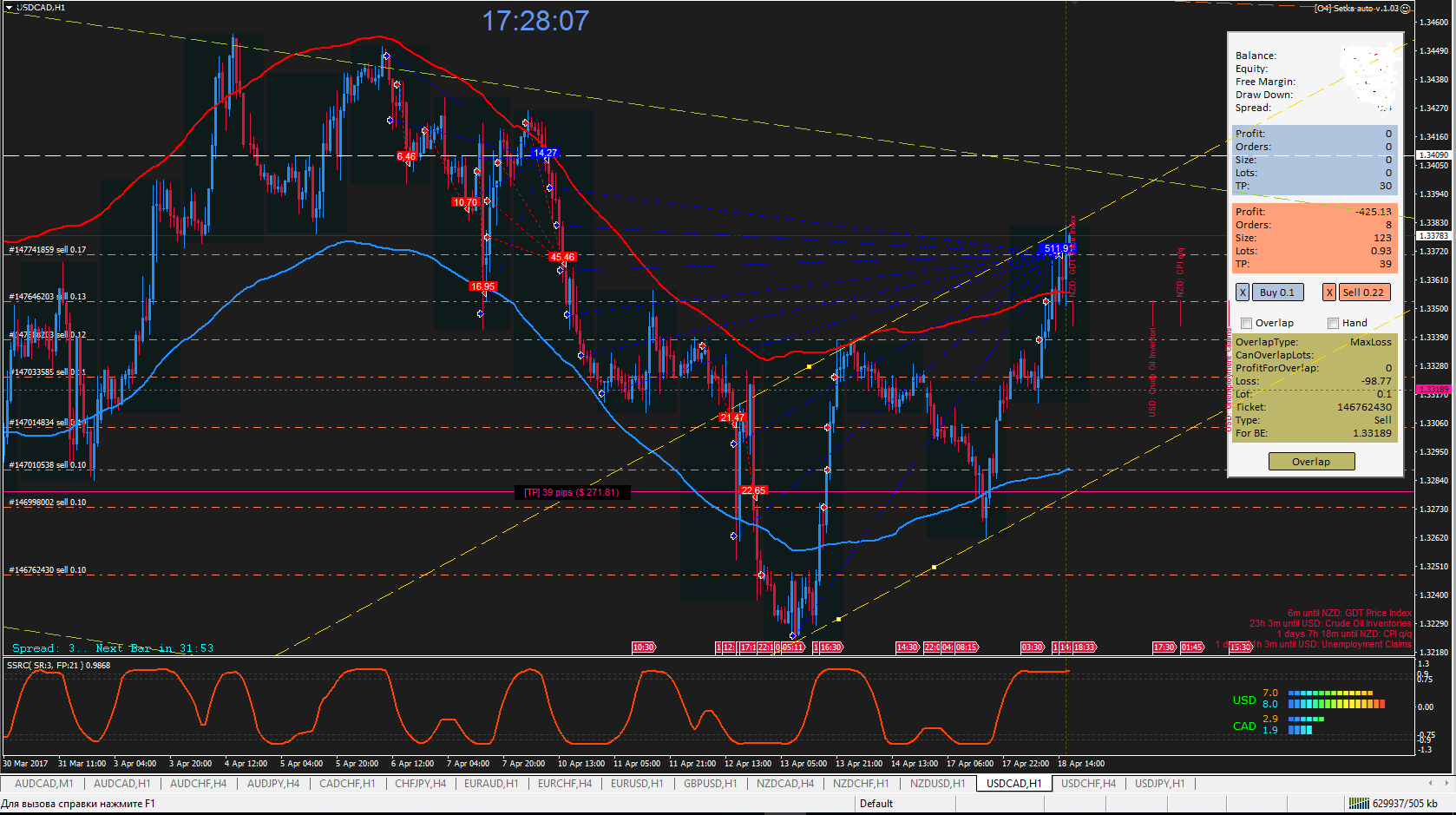Click the magenta 1.33189 breakeven price tag

1433,390
